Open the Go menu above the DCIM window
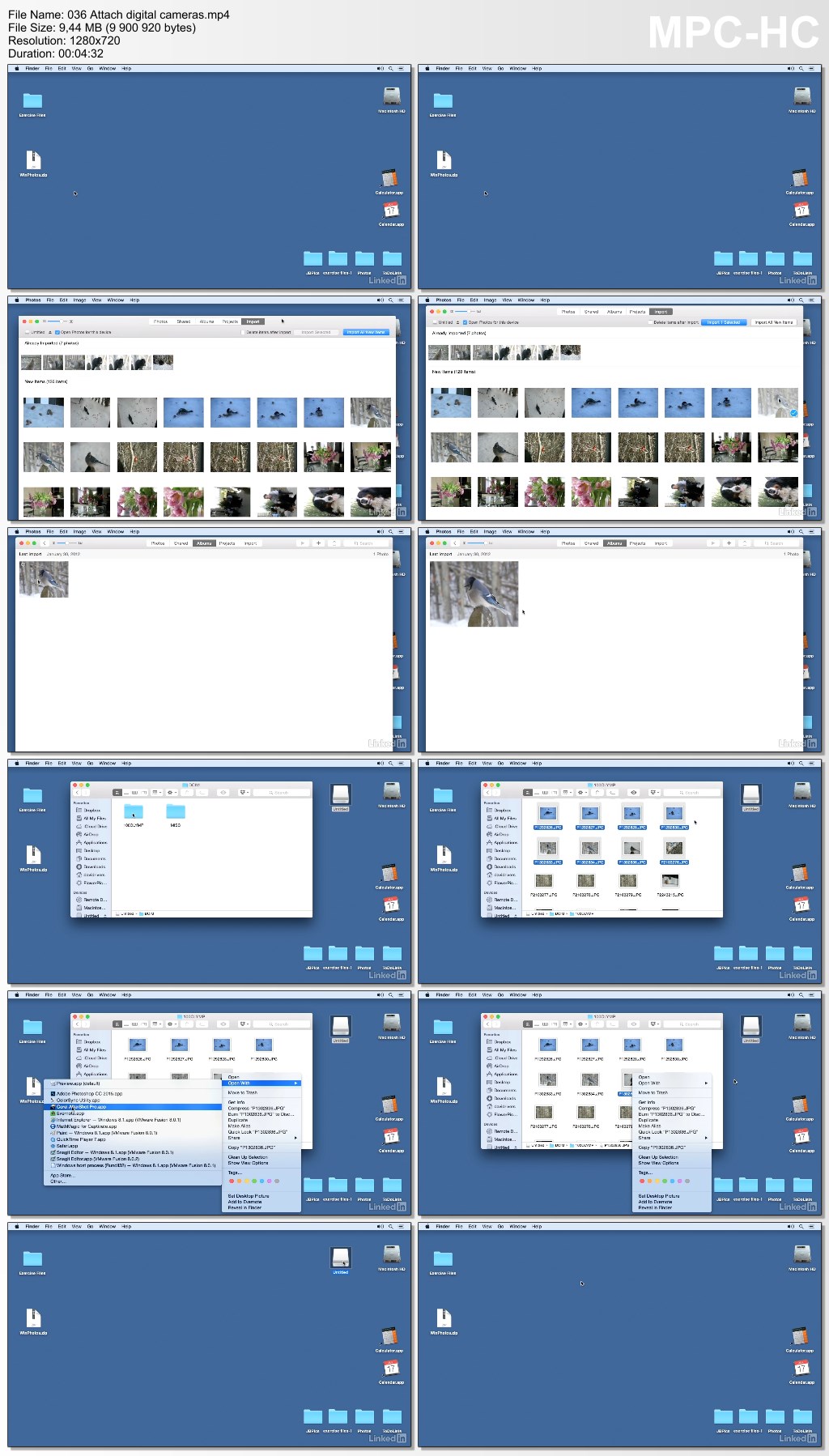829x1456 pixels. pyautogui.click(x=90, y=763)
